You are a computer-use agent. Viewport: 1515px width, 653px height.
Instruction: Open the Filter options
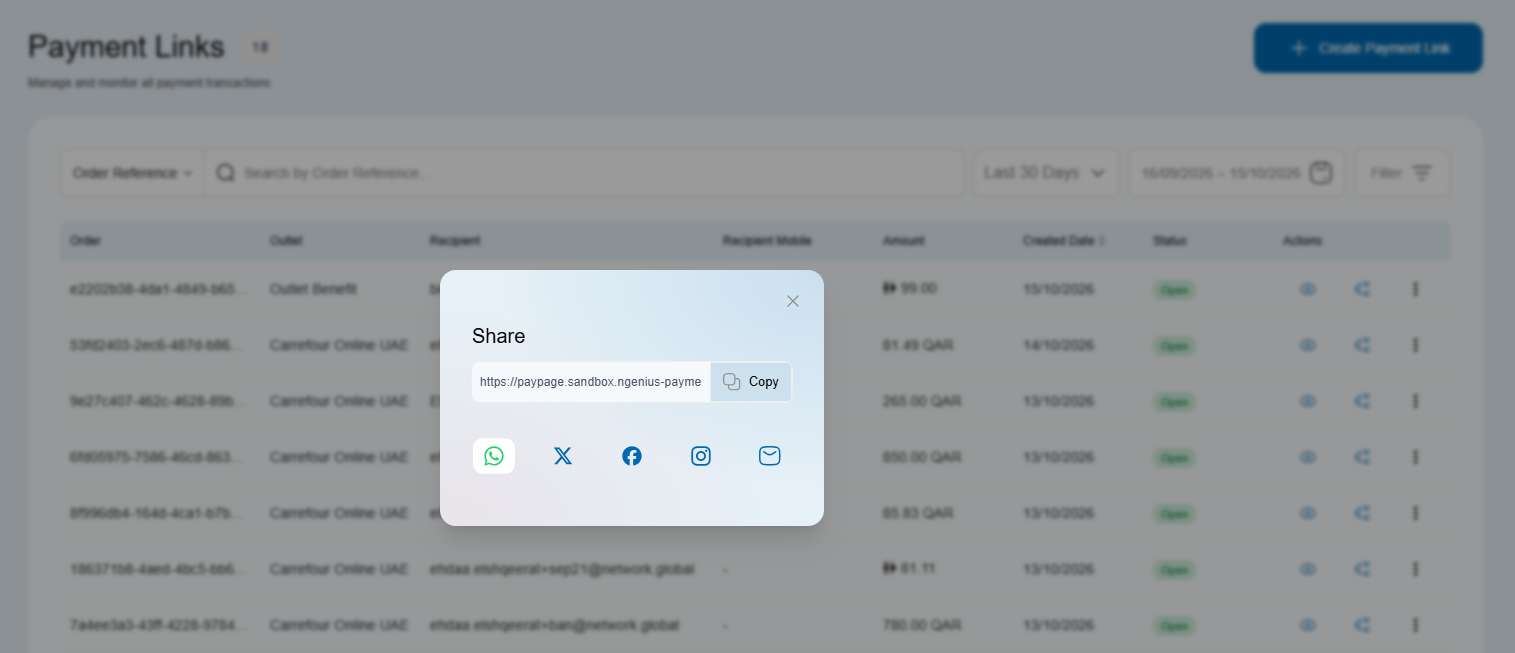(1402, 173)
